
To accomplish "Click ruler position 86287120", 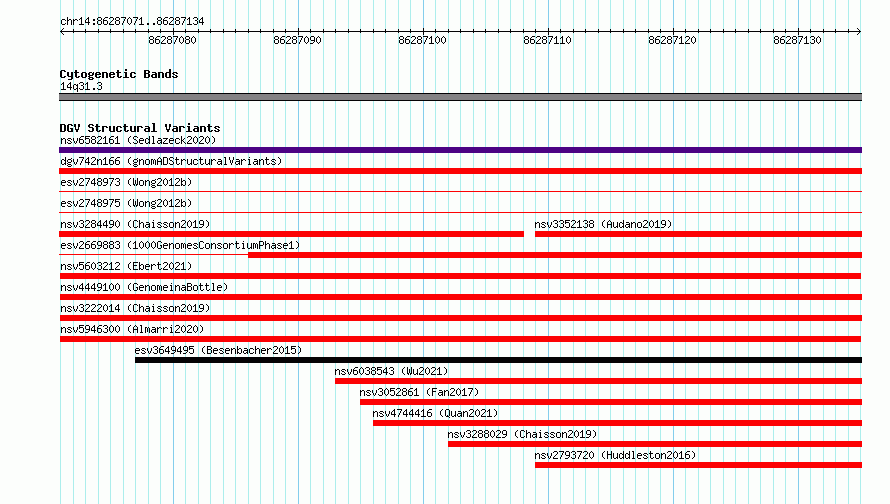I will 672,40.
